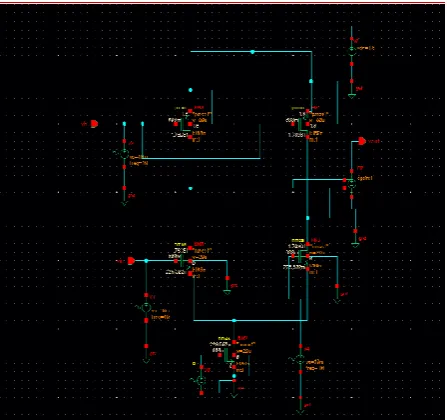Click the ground under the bottom-right sine source
447x420 pixels.
[x=300, y=412]
